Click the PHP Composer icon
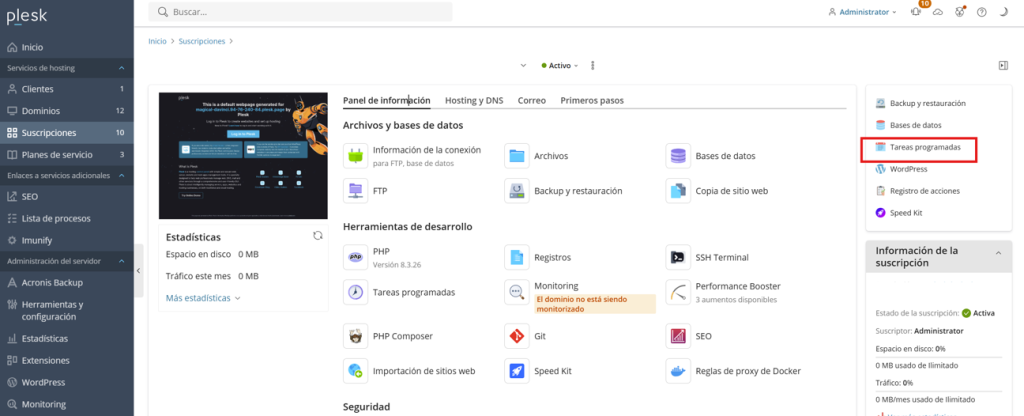This screenshot has width=1024, height=416. [x=354, y=336]
